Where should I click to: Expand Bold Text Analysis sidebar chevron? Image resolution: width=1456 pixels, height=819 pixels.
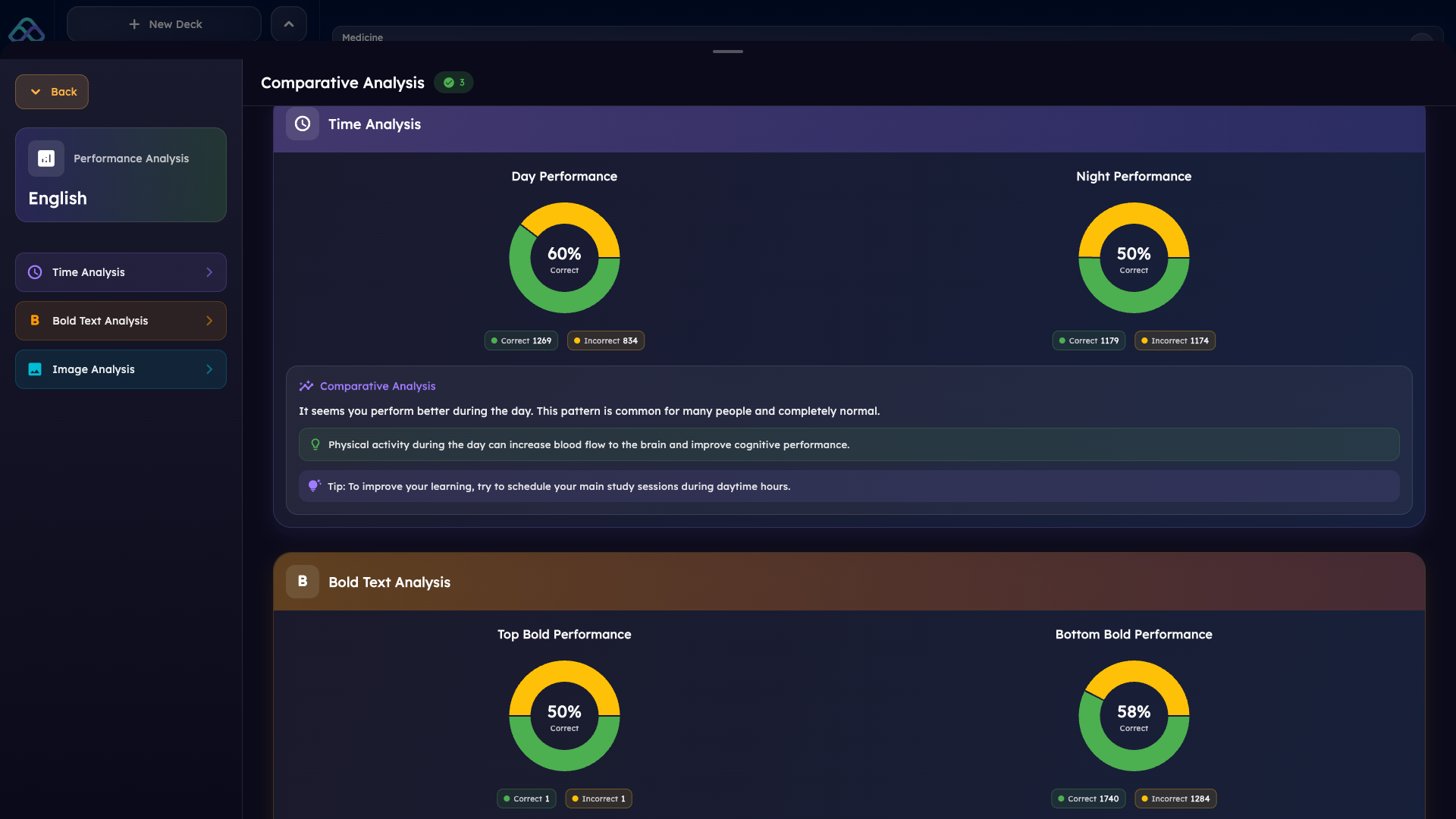coord(209,321)
